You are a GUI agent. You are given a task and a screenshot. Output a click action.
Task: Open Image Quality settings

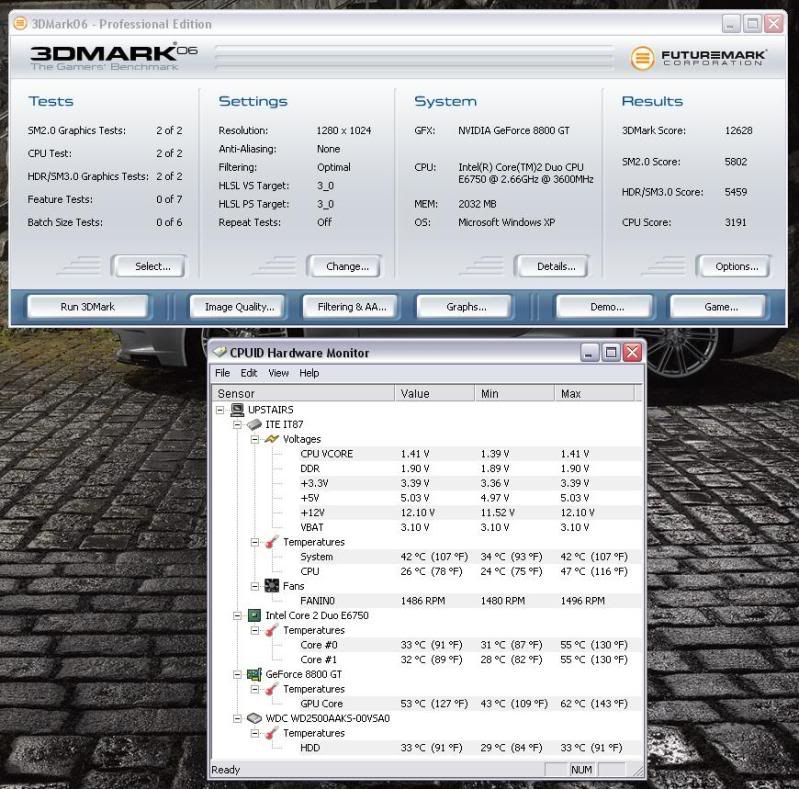pos(239,306)
